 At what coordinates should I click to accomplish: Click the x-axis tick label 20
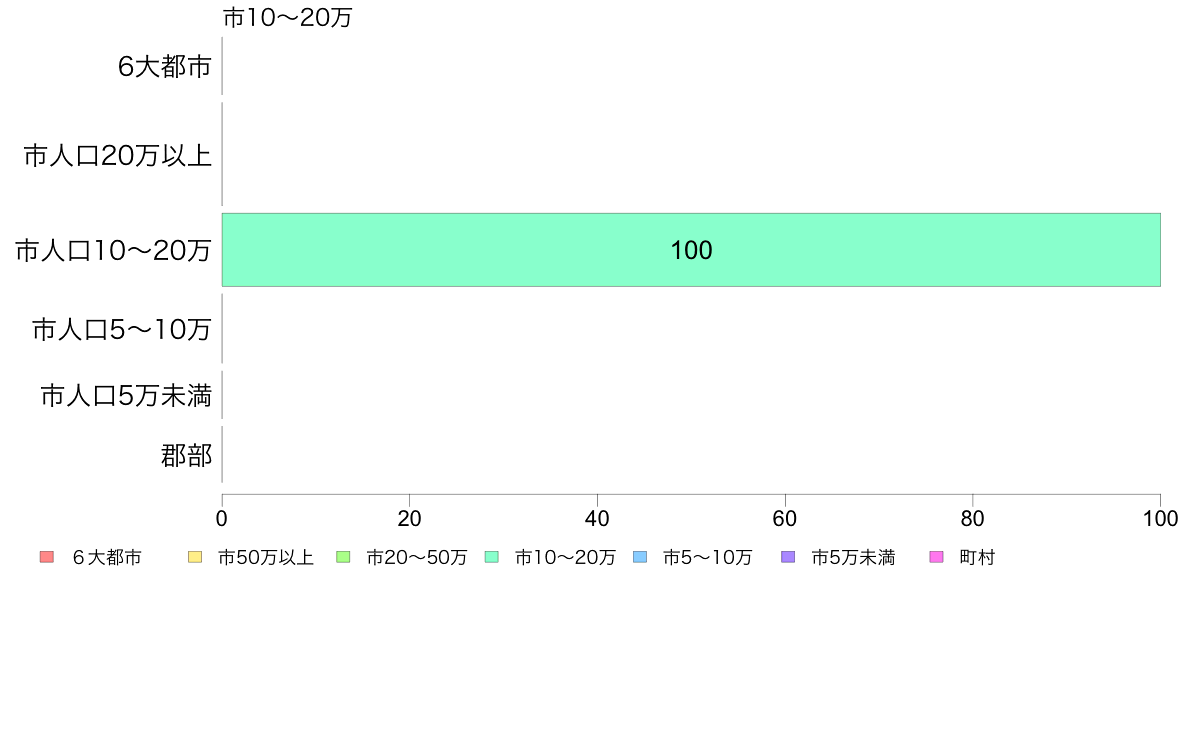point(409,518)
